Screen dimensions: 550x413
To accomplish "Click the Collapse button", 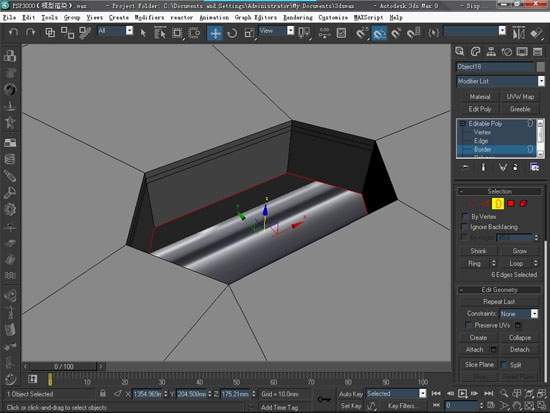I will 520,338.
